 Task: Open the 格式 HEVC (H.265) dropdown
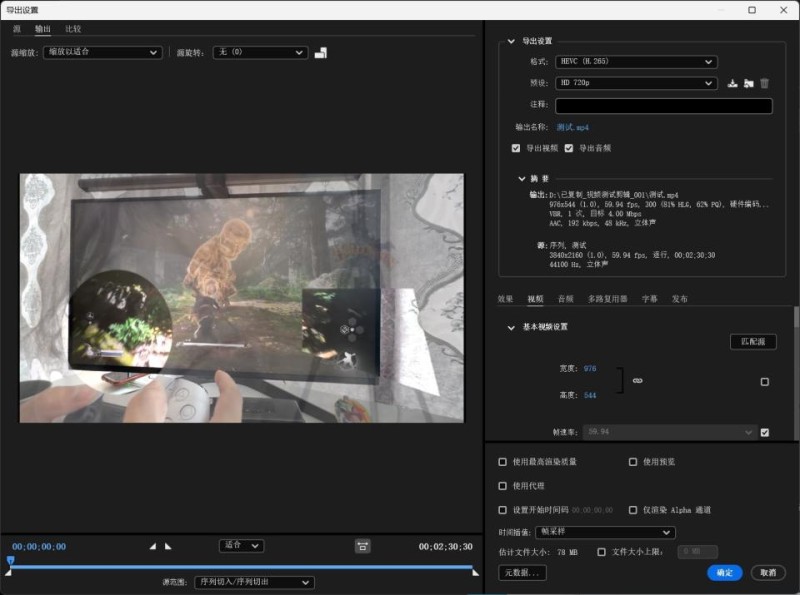(636, 62)
